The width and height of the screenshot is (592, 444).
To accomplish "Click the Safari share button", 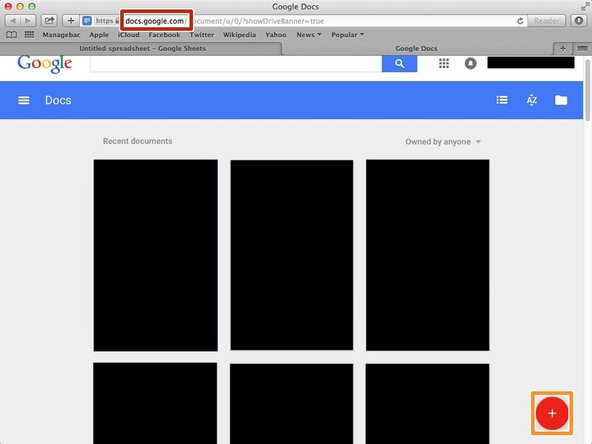I will [49, 21].
